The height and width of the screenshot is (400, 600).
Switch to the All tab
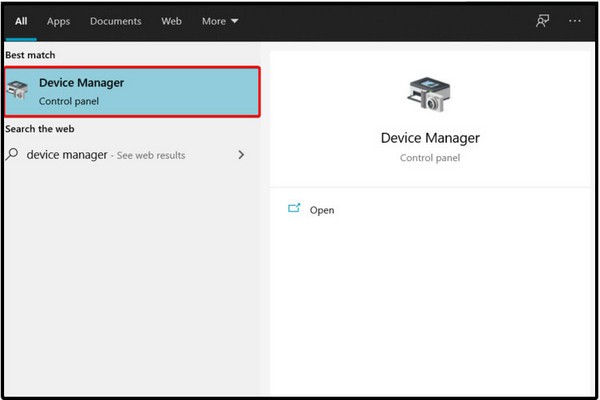pyautogui.click(x=20, y=21)
